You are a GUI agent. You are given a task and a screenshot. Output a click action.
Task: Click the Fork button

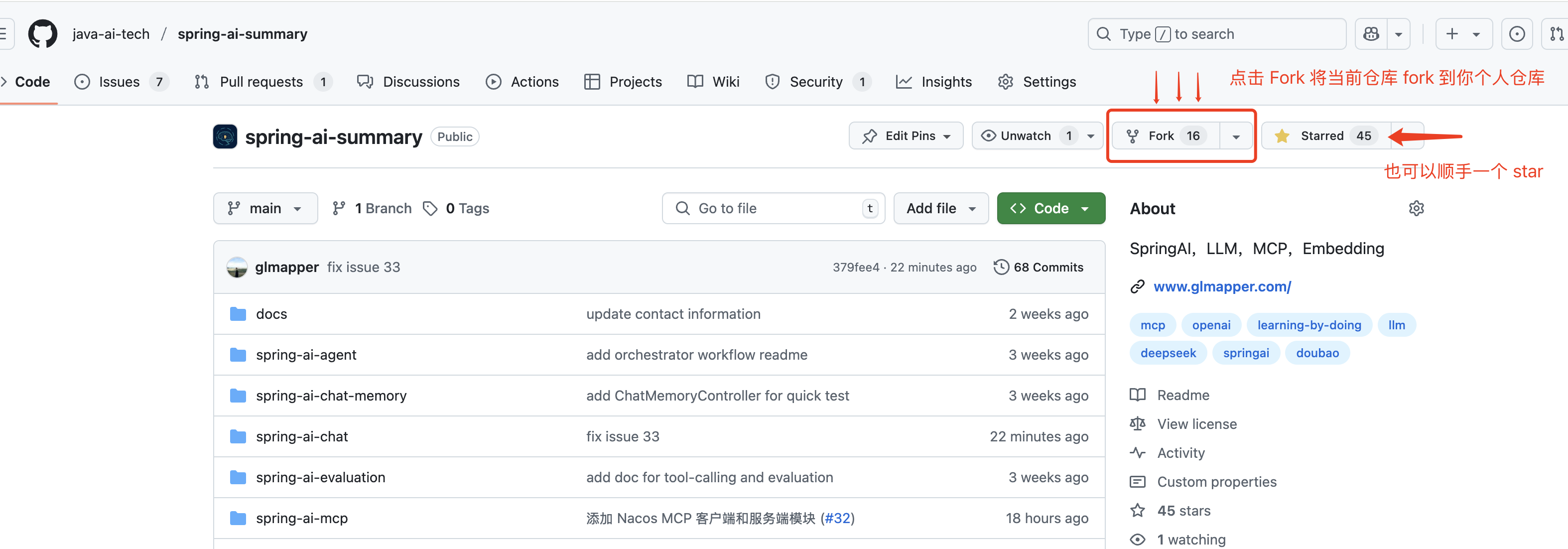1166,136
